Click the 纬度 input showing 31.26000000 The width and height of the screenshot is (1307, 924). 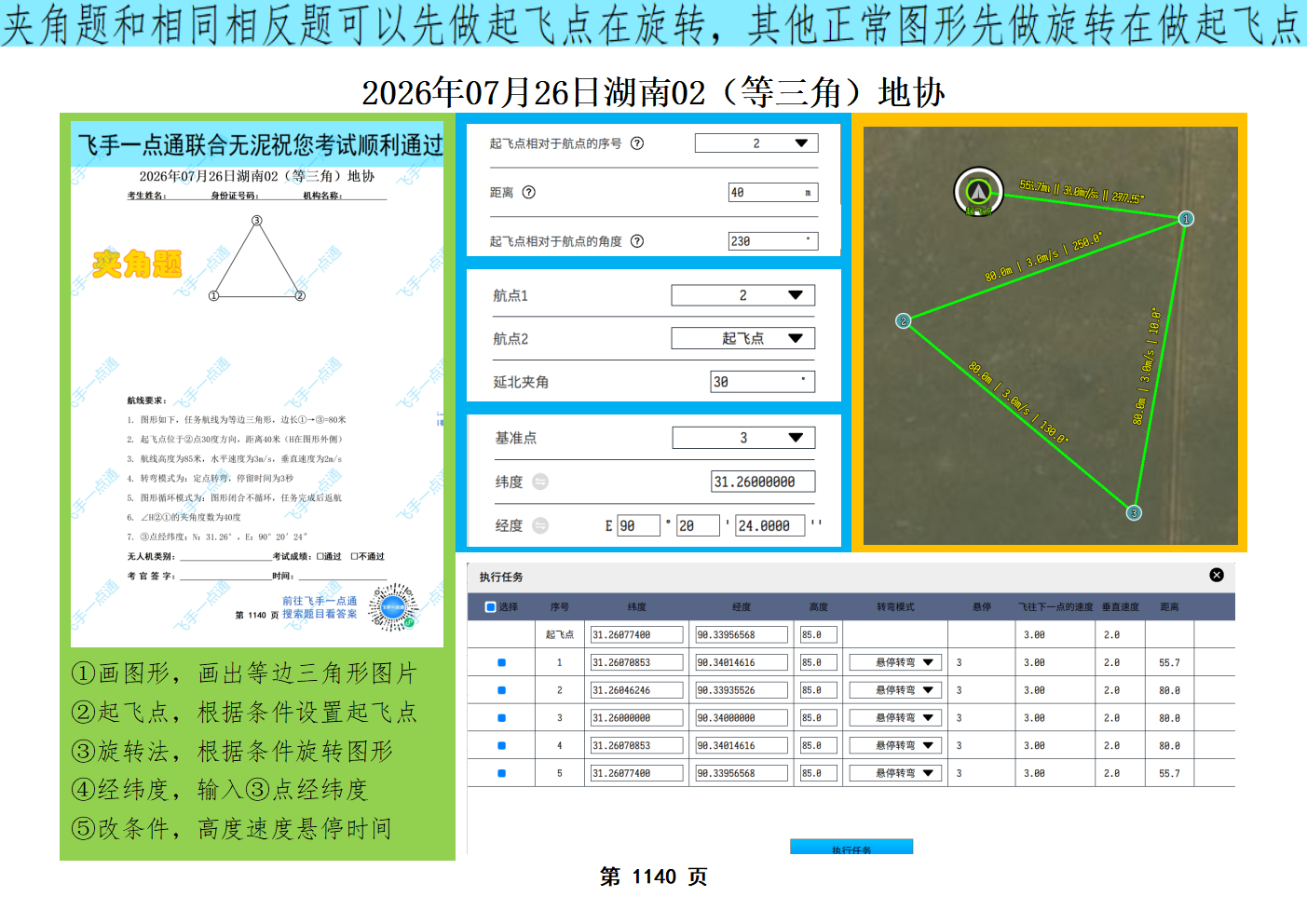click(763, 482)
